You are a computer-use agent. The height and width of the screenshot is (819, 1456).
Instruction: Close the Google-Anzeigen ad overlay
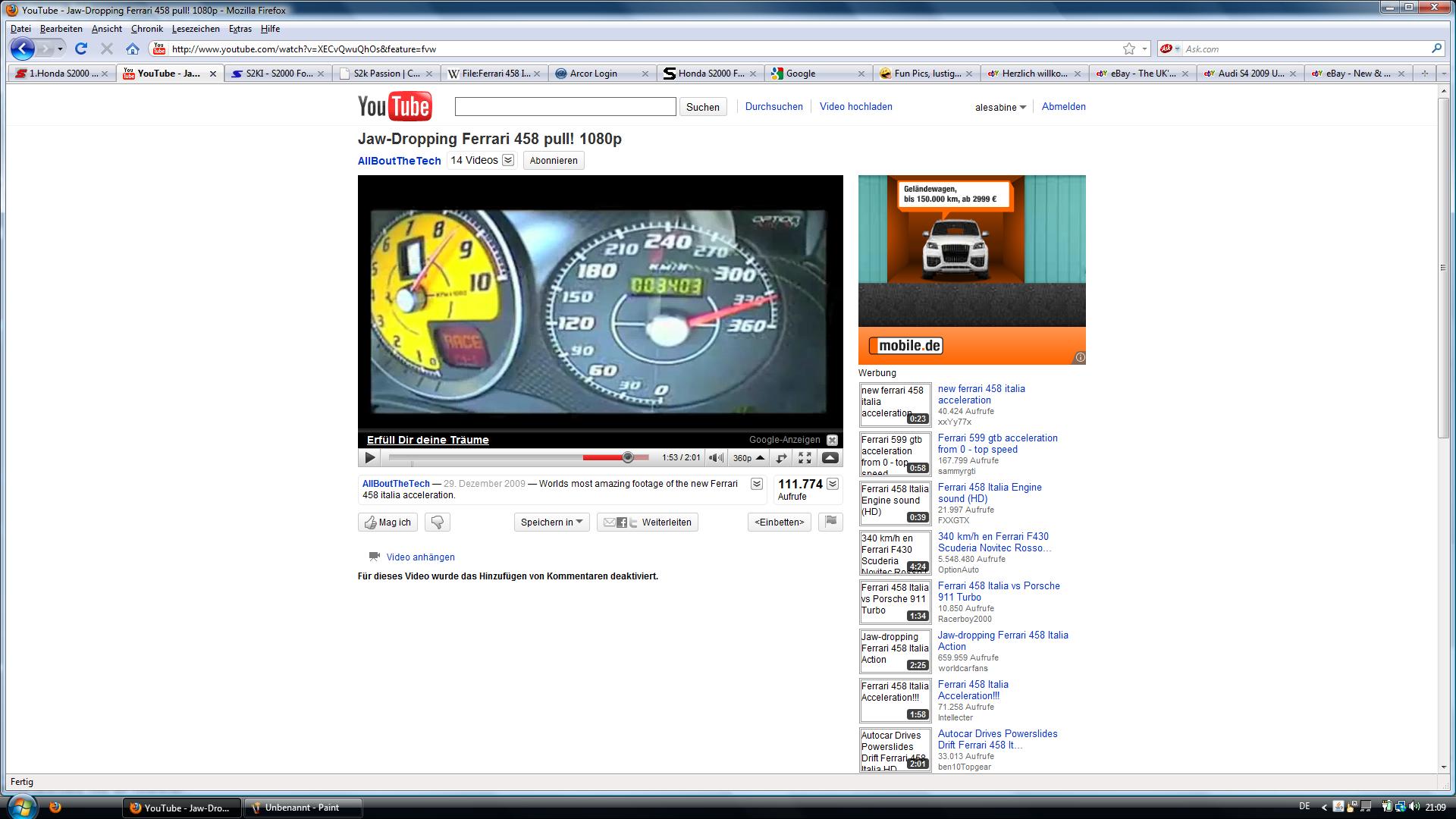[x=832, y=440]
